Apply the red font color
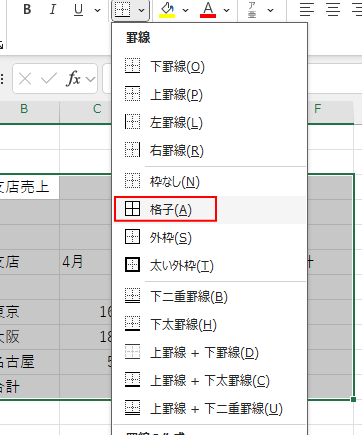The width and height of the screenshot is (362, 435). tap(208, 10)
